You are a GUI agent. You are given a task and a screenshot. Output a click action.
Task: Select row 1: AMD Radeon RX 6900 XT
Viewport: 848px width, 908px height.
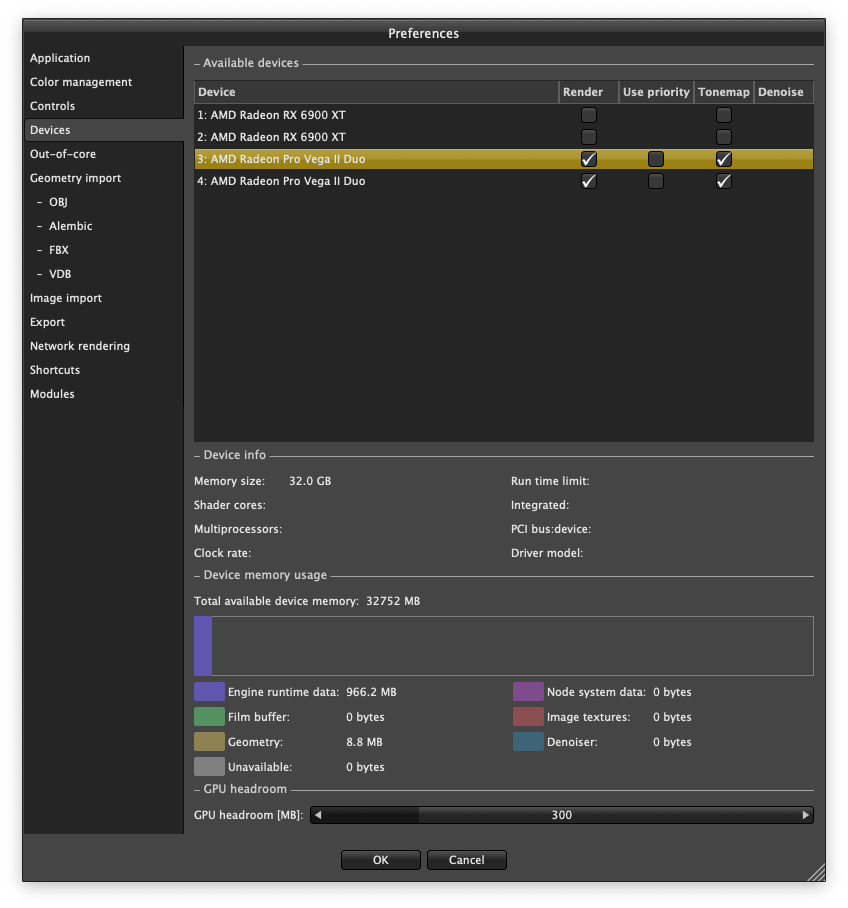[503, 115]
